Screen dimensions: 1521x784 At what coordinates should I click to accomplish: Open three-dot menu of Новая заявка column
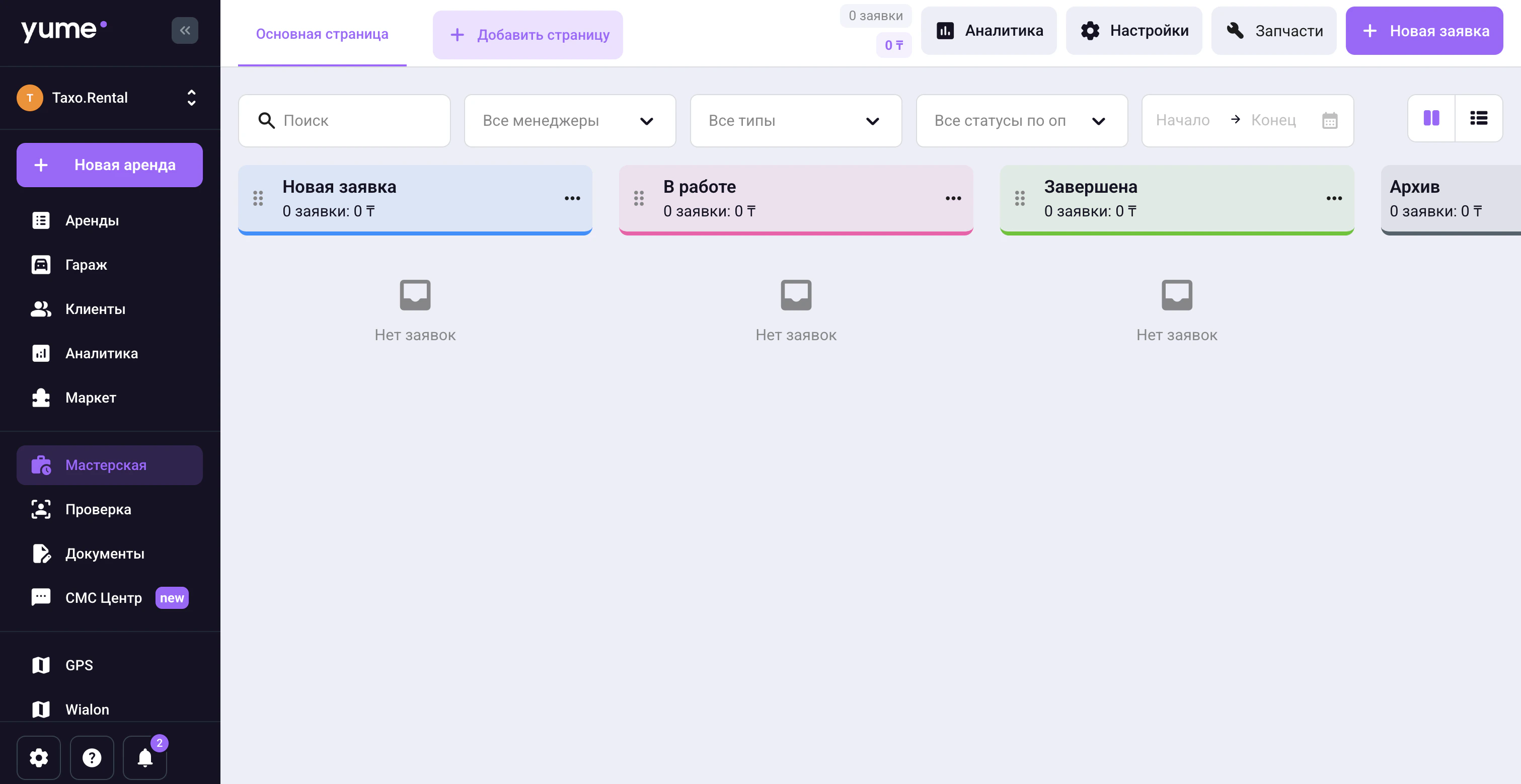[x=572, y=198]
